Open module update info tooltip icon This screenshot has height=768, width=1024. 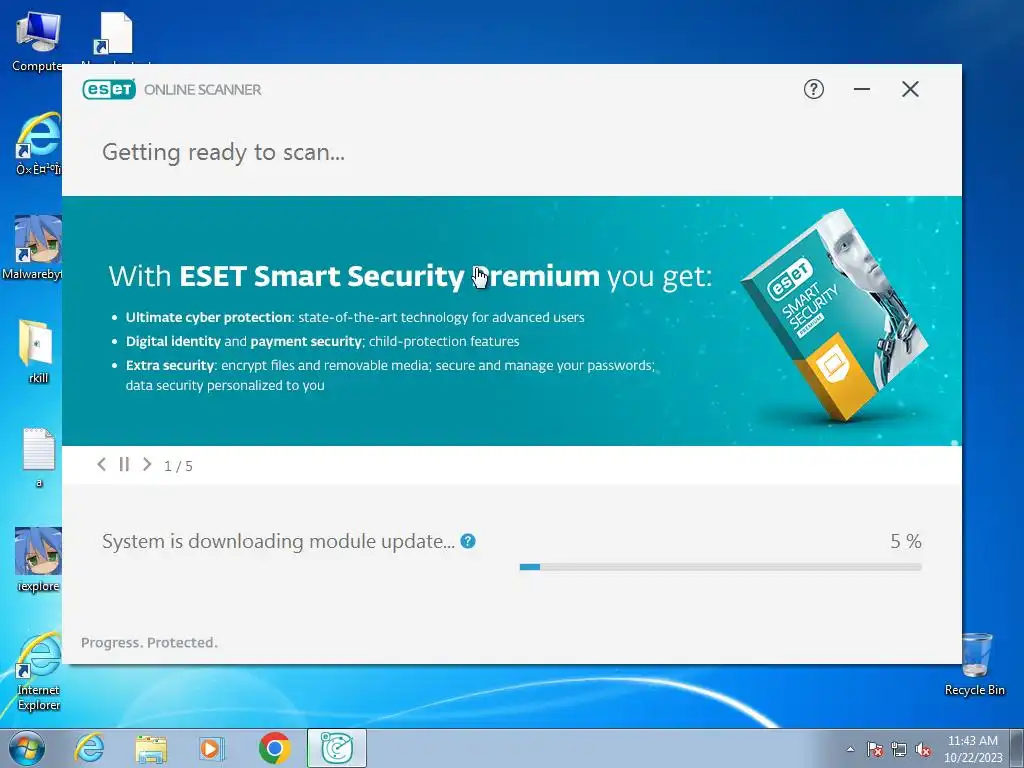click(468, 541)
